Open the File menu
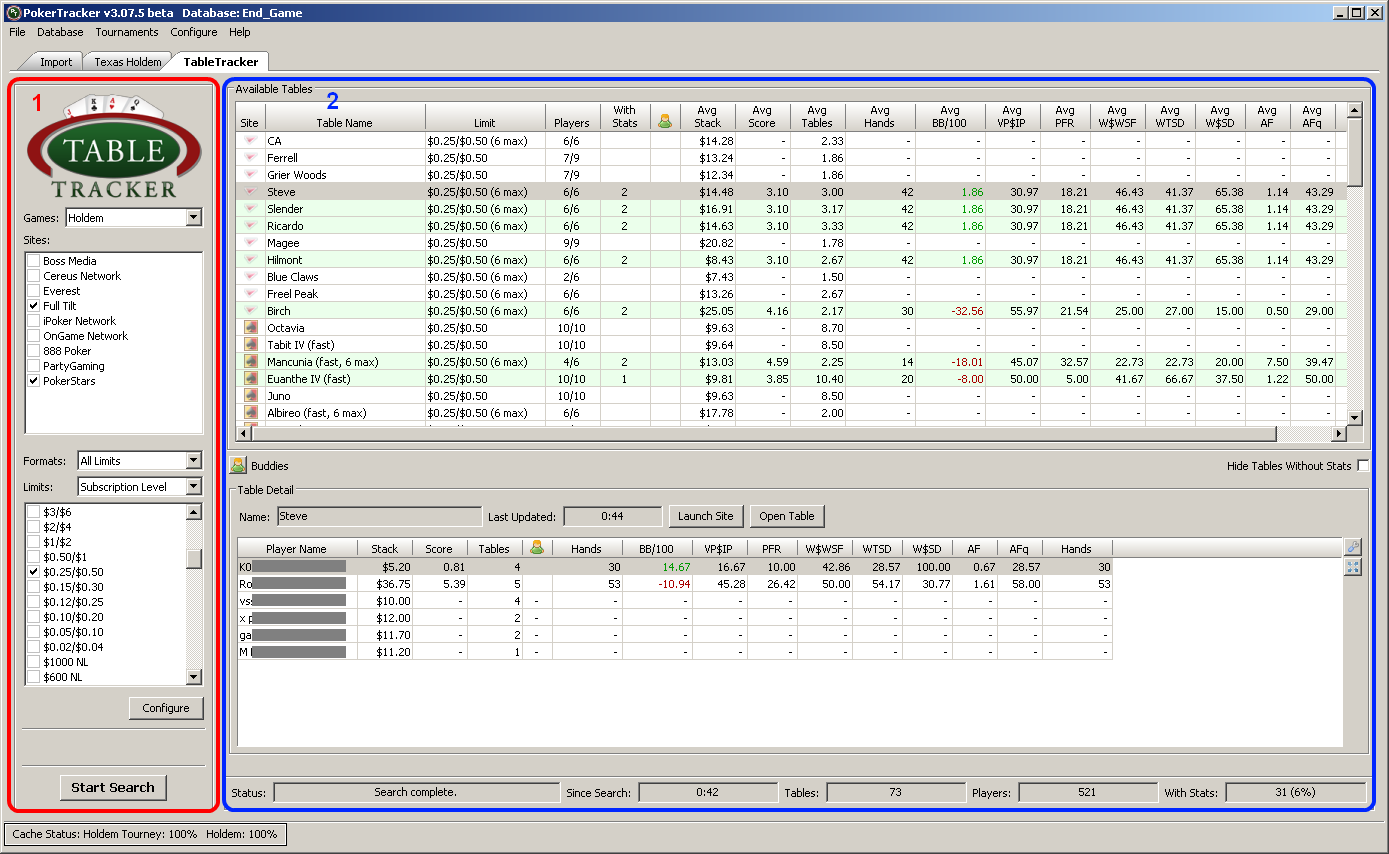This screenshot has width=1389, height=854. (x=17, y=32)
